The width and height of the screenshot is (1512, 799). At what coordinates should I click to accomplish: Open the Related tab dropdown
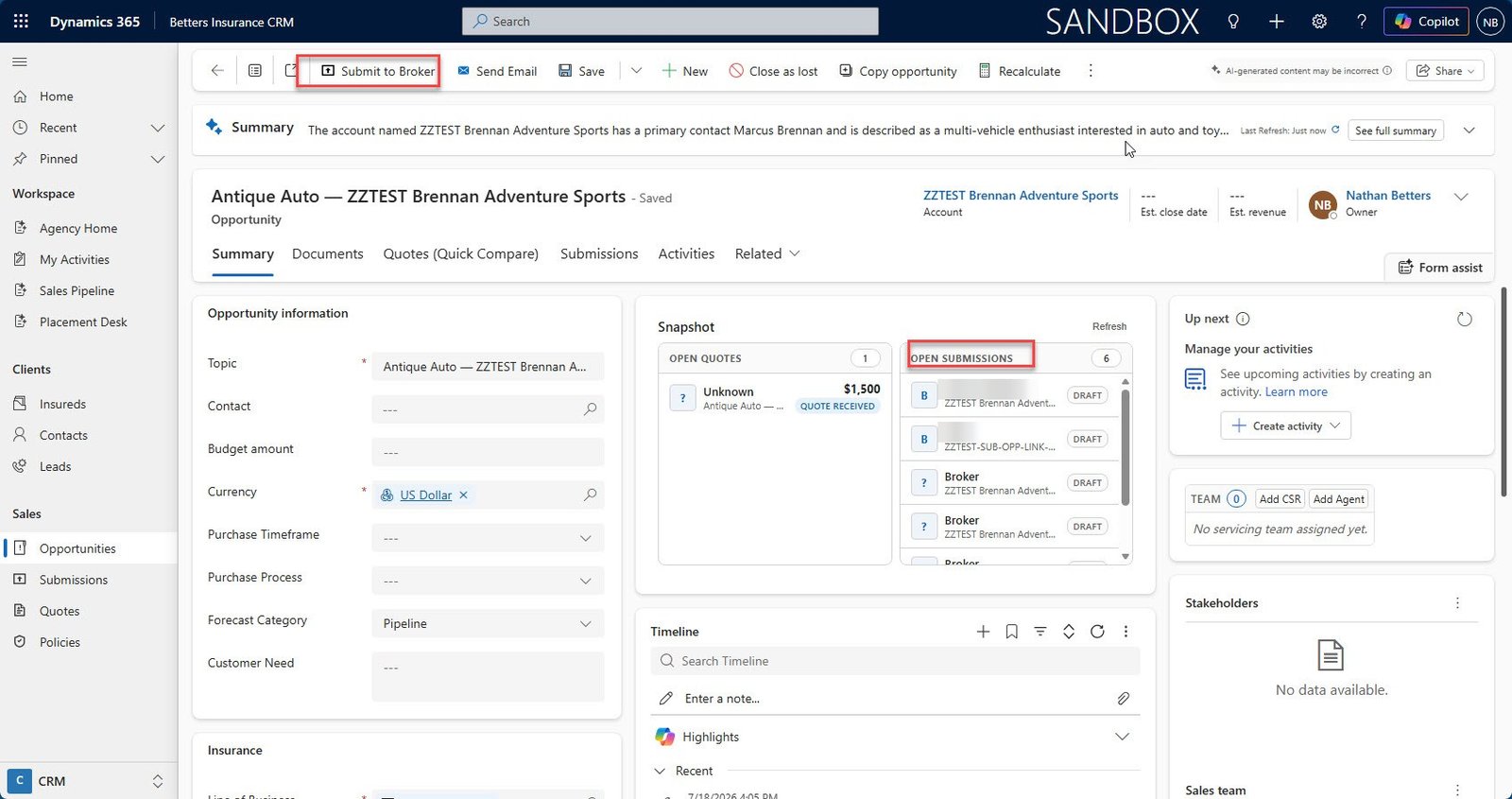(767, 253)
